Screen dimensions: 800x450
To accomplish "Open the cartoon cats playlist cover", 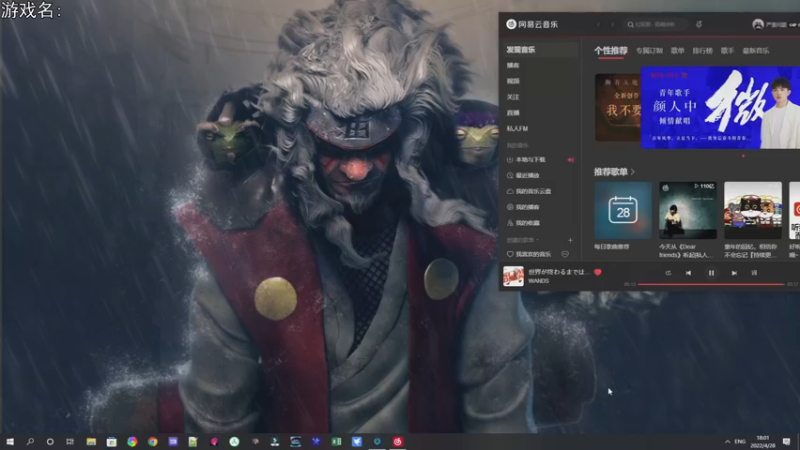I will (753, 210).
